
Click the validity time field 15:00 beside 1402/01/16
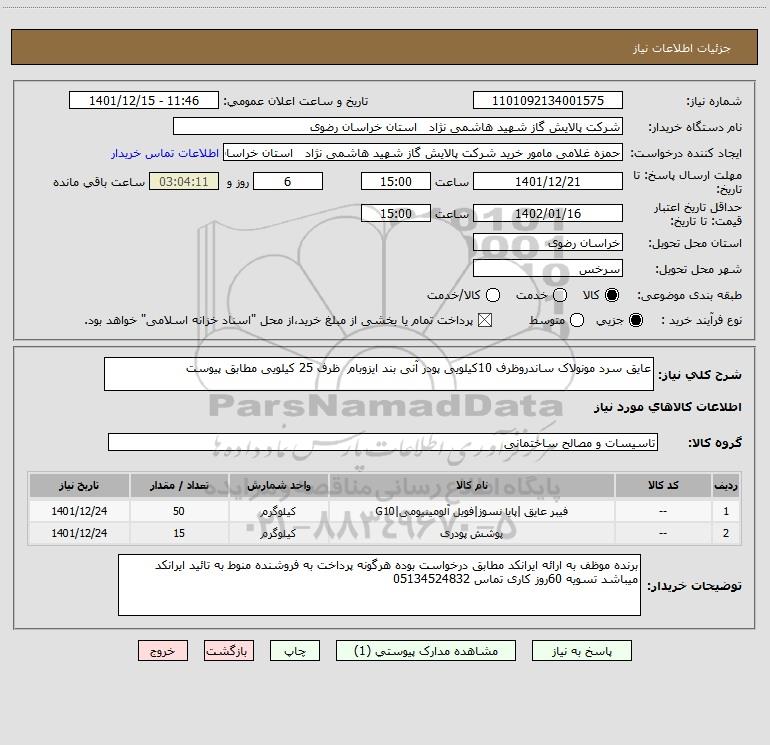[x=396, y=214]
